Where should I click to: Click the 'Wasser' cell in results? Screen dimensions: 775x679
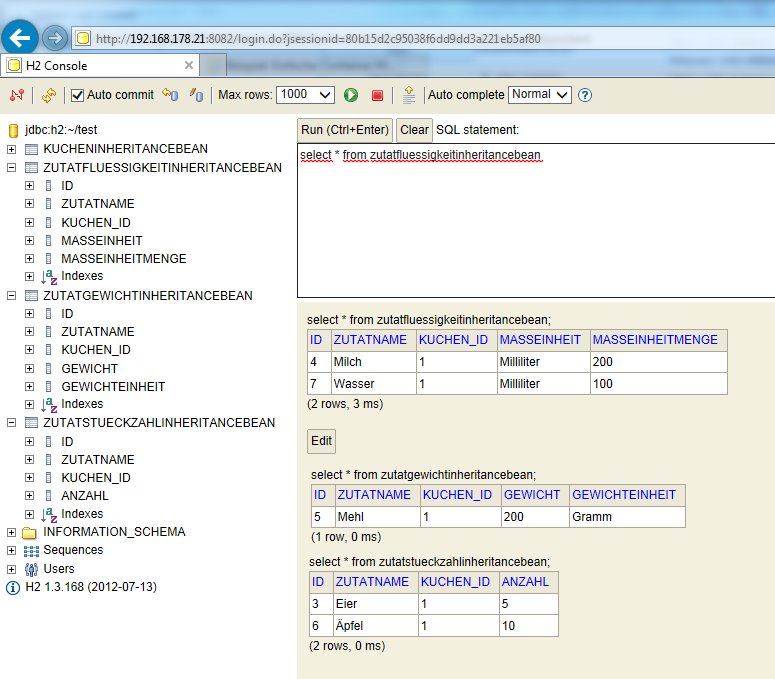point(374,383)
